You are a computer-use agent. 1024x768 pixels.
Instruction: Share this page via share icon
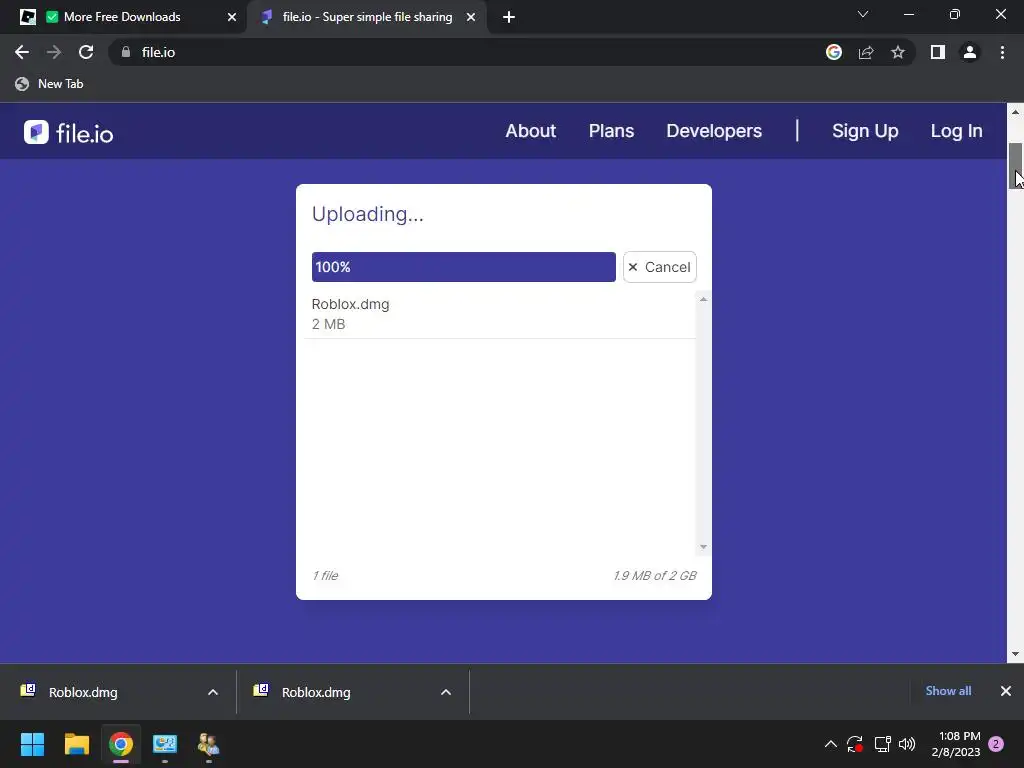tap(866, 52)
